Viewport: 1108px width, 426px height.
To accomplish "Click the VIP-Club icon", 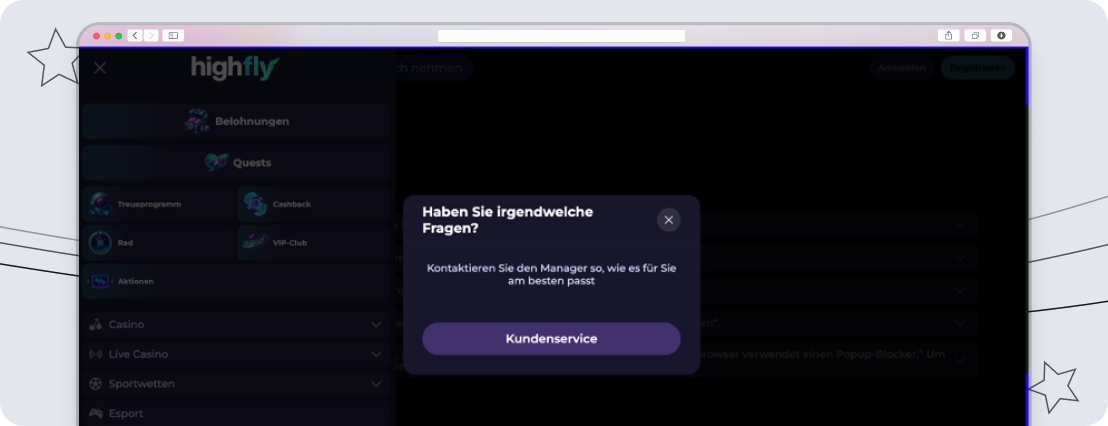I will point(255,242).
